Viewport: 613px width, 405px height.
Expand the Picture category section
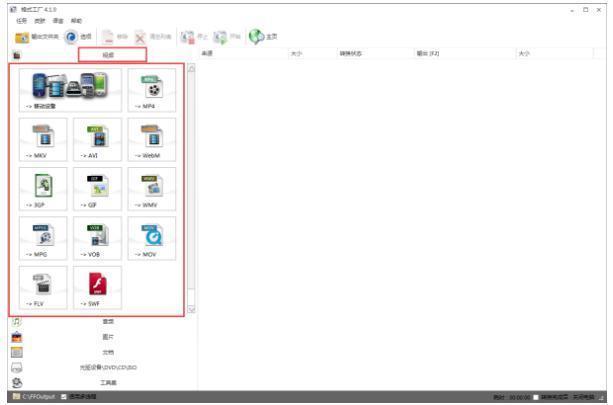(108, 337)
